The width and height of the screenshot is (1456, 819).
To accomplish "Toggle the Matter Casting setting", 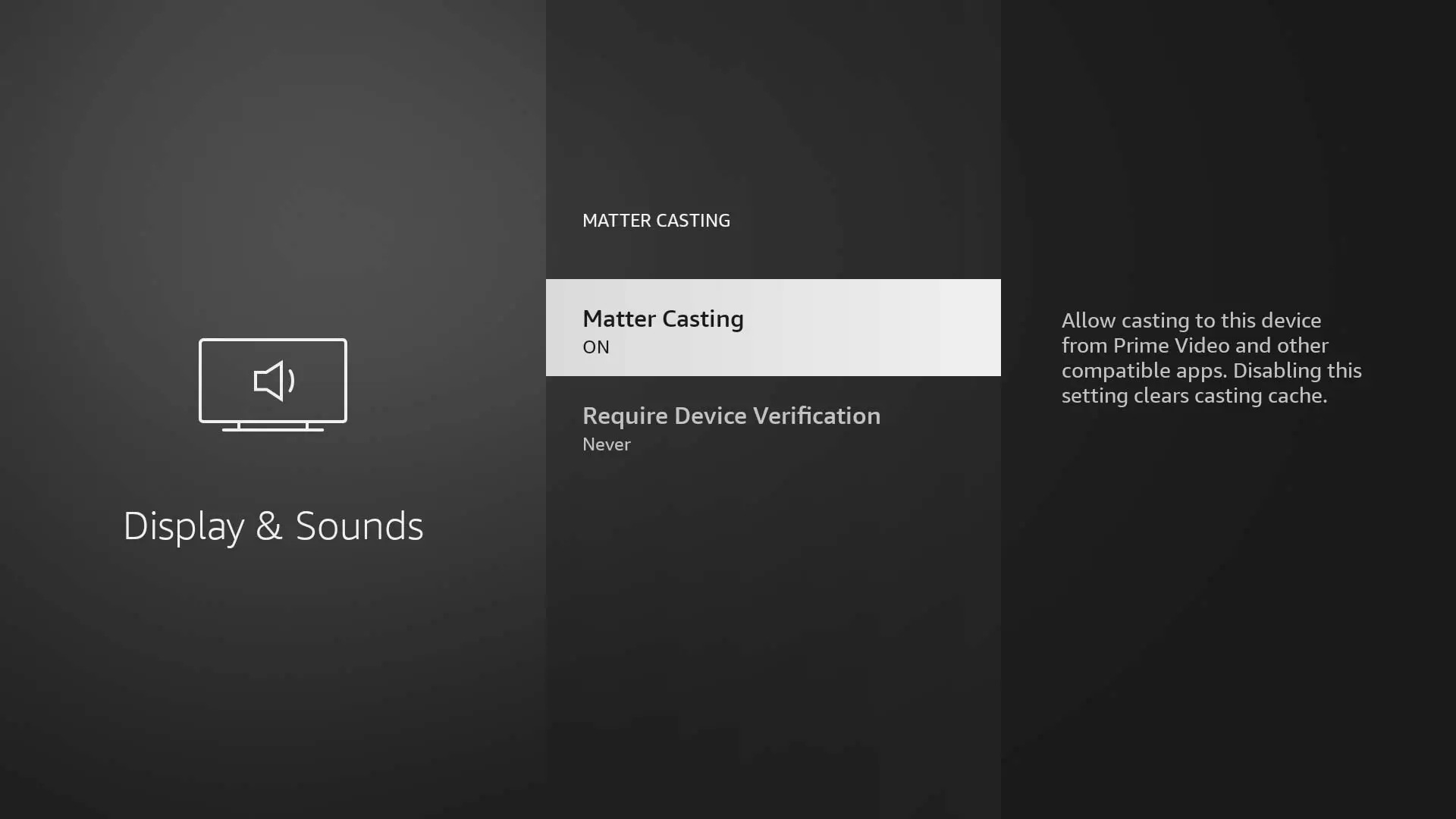I will [773, 328].
